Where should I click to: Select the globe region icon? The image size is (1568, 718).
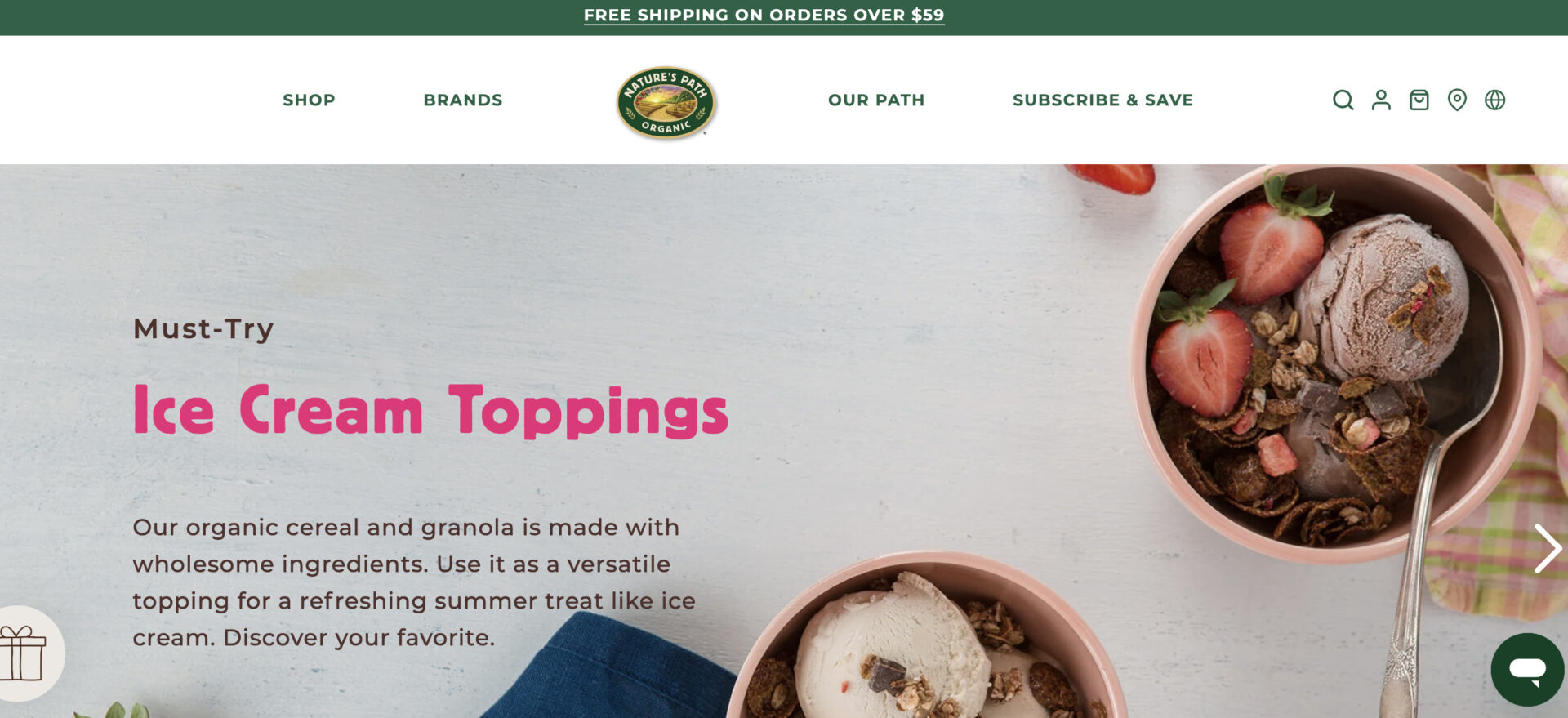point(1494,100)
